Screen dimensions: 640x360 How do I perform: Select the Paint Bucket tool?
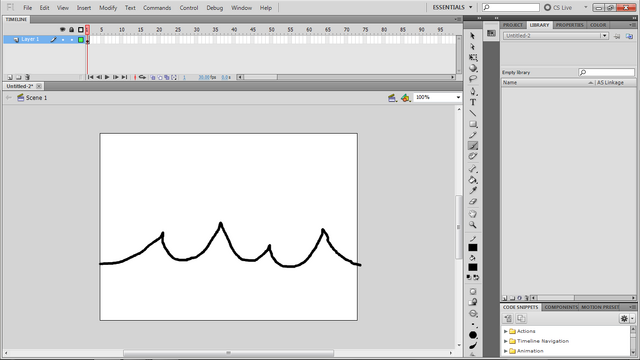[473, 180]
